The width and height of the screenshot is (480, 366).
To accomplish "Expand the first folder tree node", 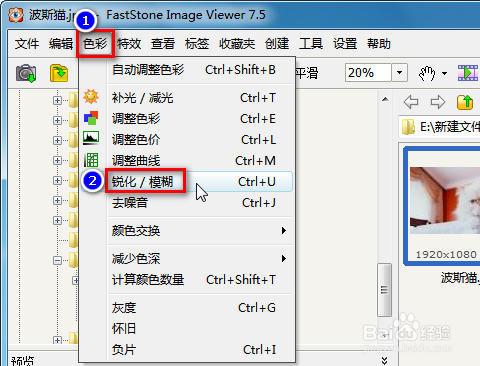I will coord(57,100).
